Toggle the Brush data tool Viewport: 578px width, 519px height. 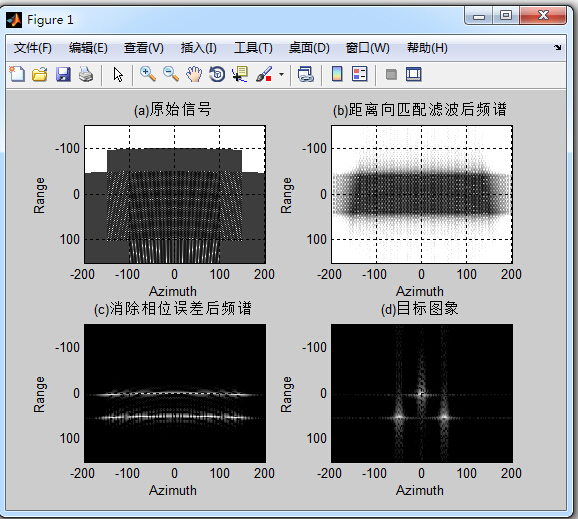pos(264,74)
